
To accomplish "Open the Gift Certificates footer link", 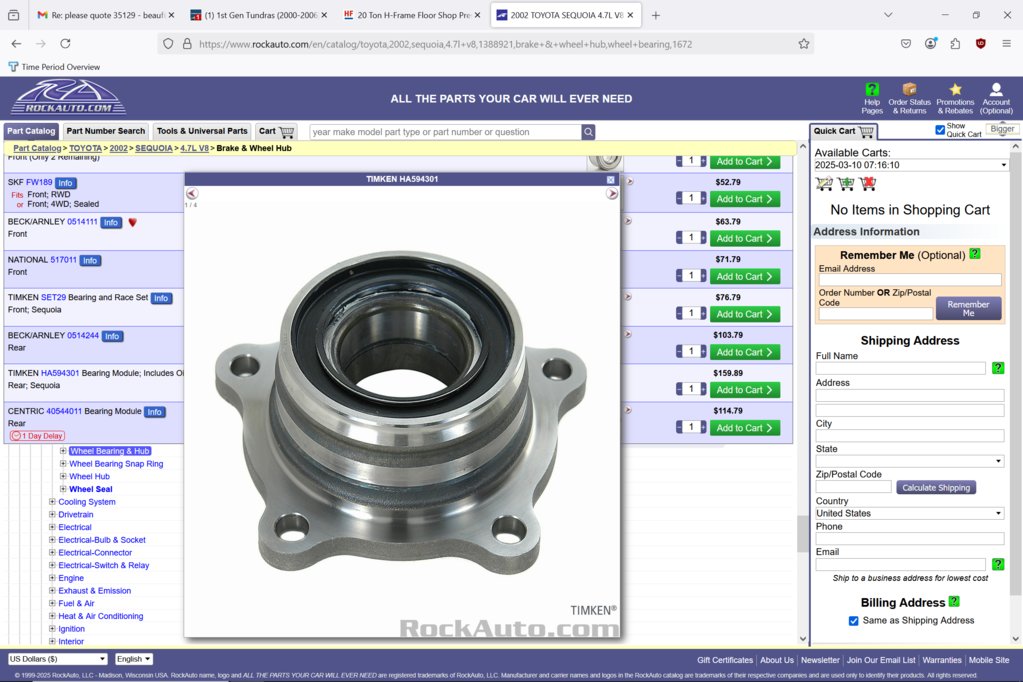I will [x=724, y=660].
